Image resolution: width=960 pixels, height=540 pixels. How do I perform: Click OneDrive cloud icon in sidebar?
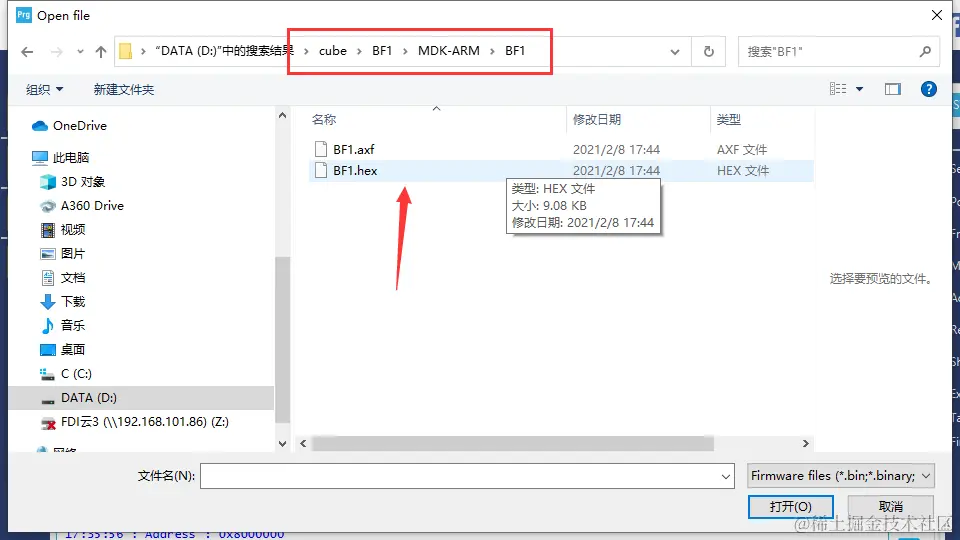pos(40,126)
